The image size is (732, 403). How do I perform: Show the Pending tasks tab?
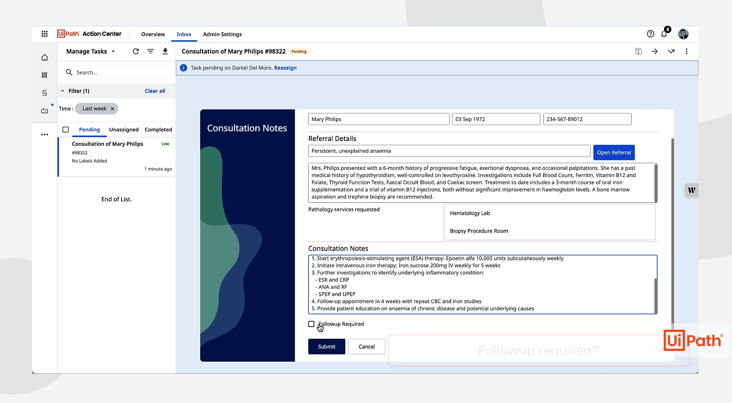(89, 129)
